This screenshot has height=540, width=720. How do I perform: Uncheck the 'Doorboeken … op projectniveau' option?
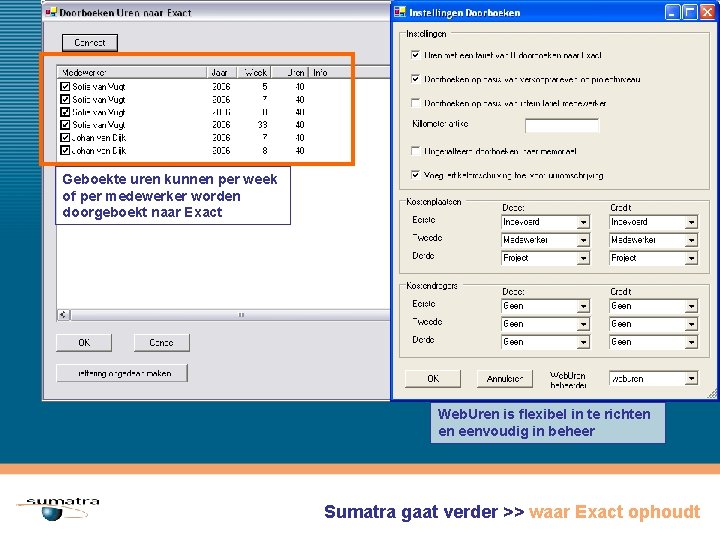tap(416, 79)
